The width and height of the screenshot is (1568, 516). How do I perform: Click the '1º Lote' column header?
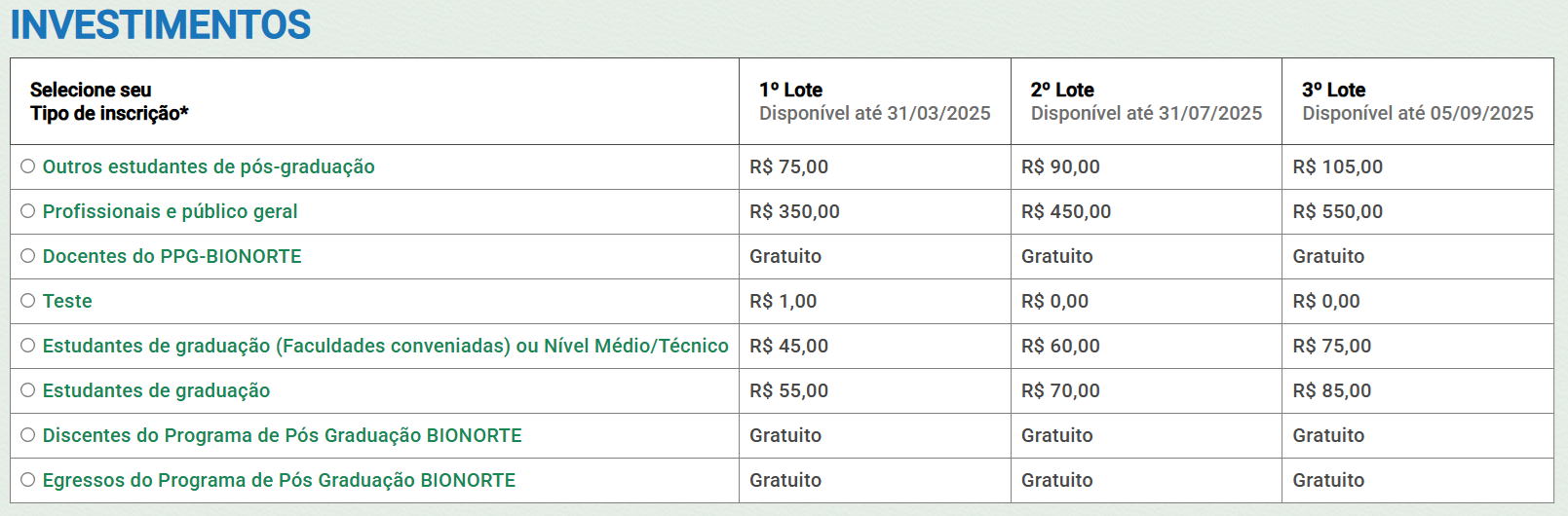[x=790, y=90]
